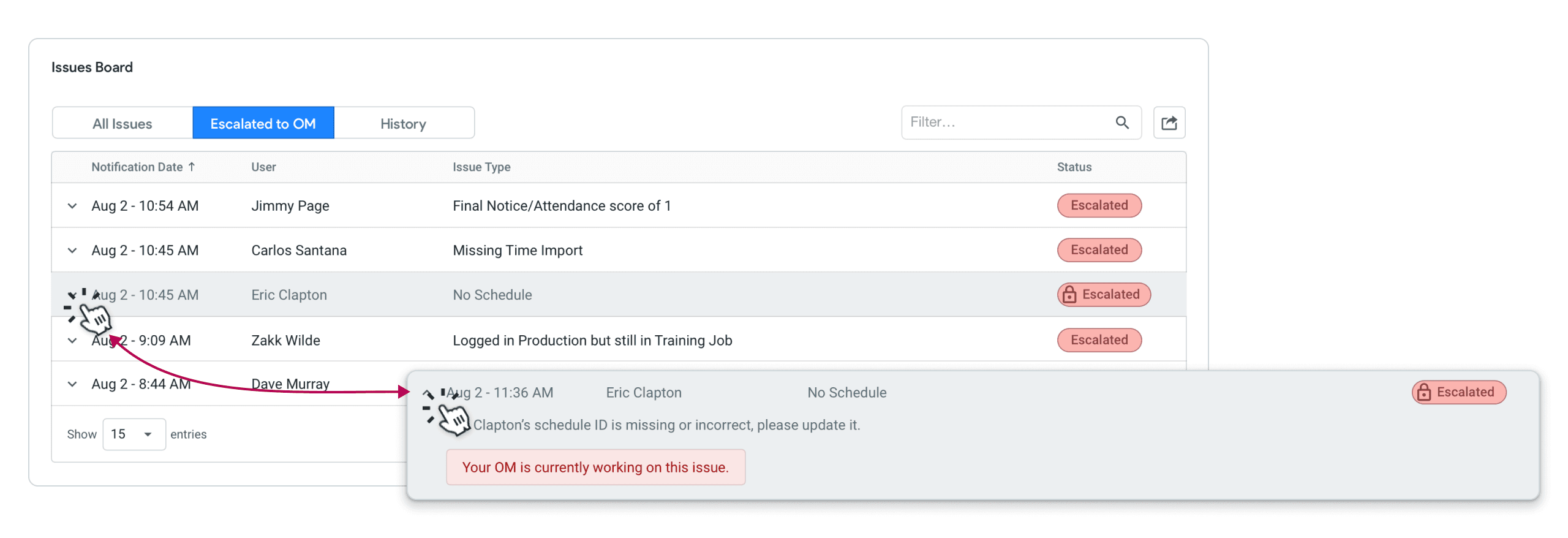Open the Show entries count dropdown
Image resolution: width=1568 pixels, height=538 pixels.
pos(134,434)
